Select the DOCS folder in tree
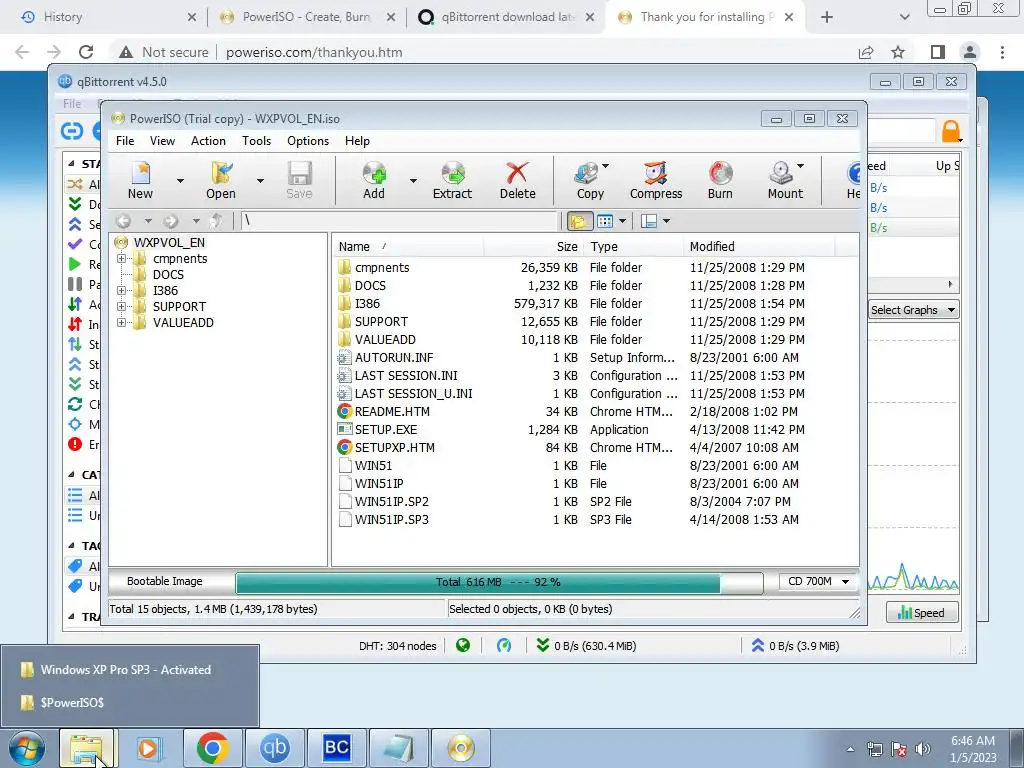The image size is (1024, 768). pos(168,274)
